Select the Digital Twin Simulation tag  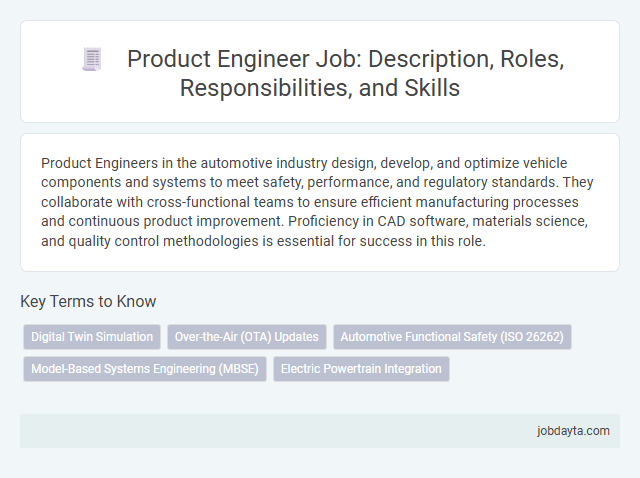pos(92,337)
